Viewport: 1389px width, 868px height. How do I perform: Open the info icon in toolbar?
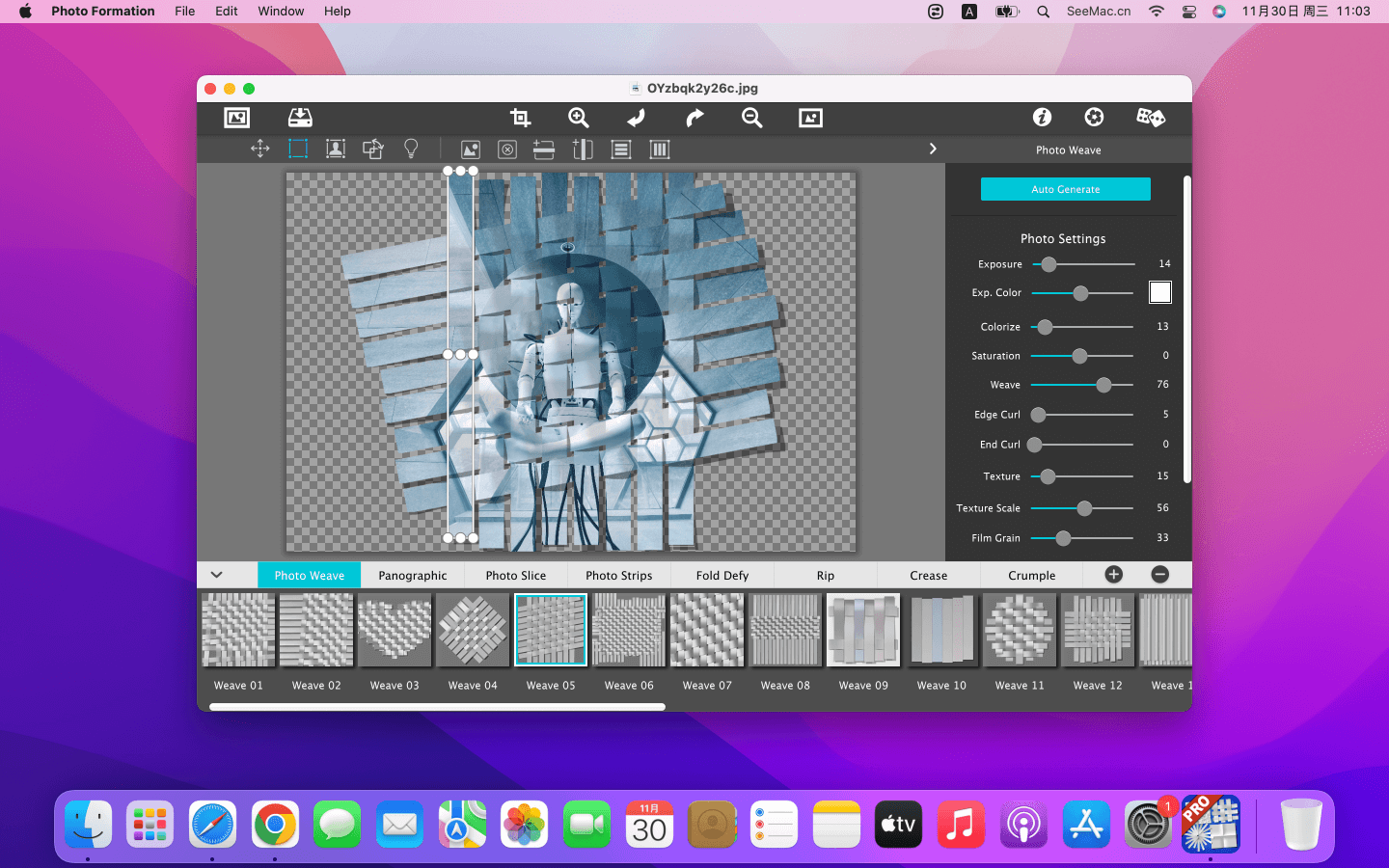pos(1042,118)
